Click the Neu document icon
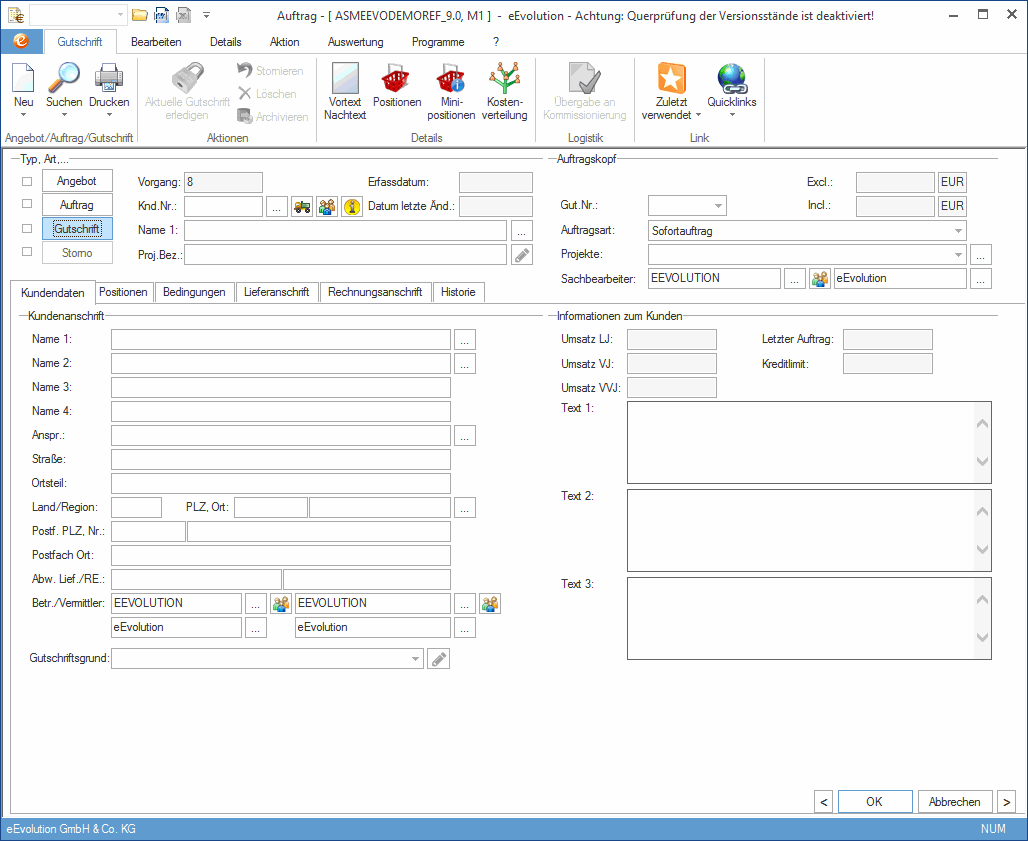Image resolution: width=1028 pixels, height=841 pixels. (24, 78)
